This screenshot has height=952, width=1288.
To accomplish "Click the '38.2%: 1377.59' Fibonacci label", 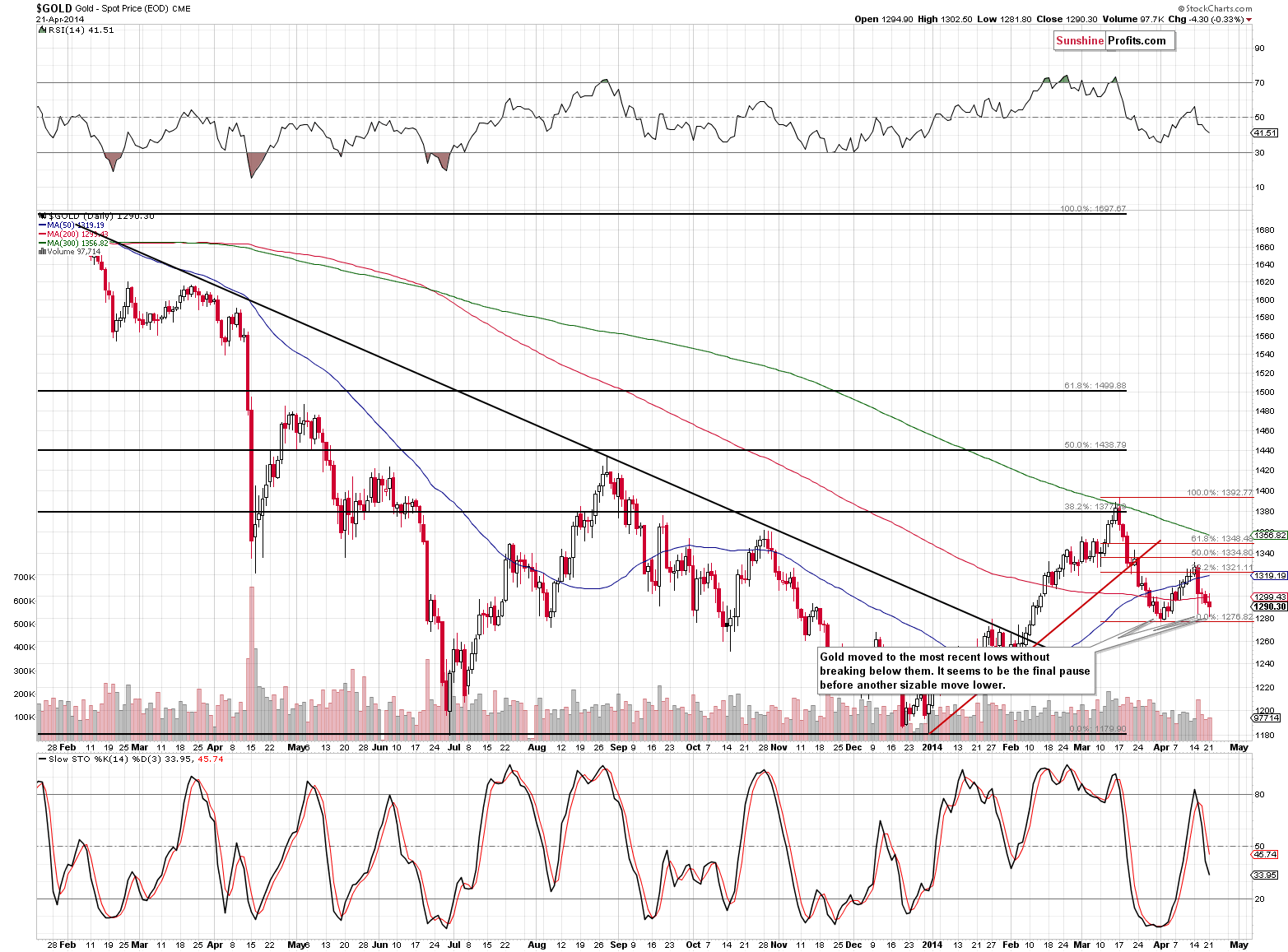I will (1095, 507).
